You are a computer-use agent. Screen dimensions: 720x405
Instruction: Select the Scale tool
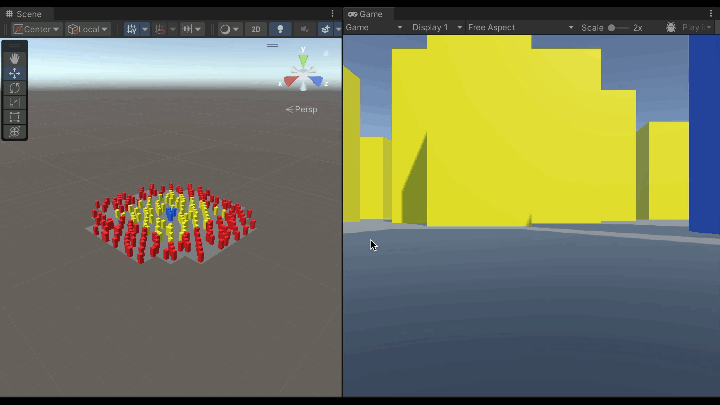(x=14, y=102)
